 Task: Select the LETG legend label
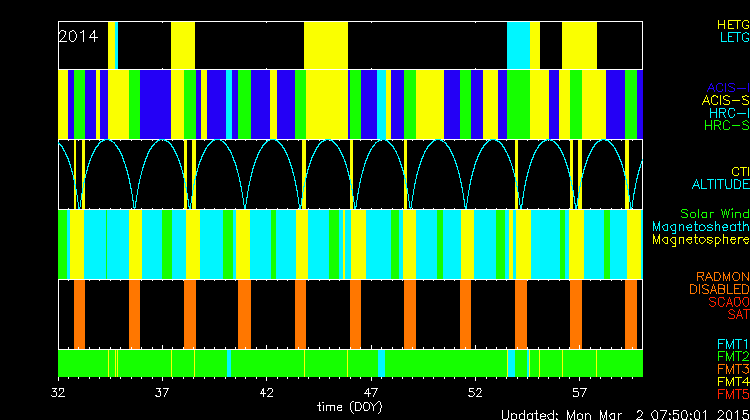point(732,37)
